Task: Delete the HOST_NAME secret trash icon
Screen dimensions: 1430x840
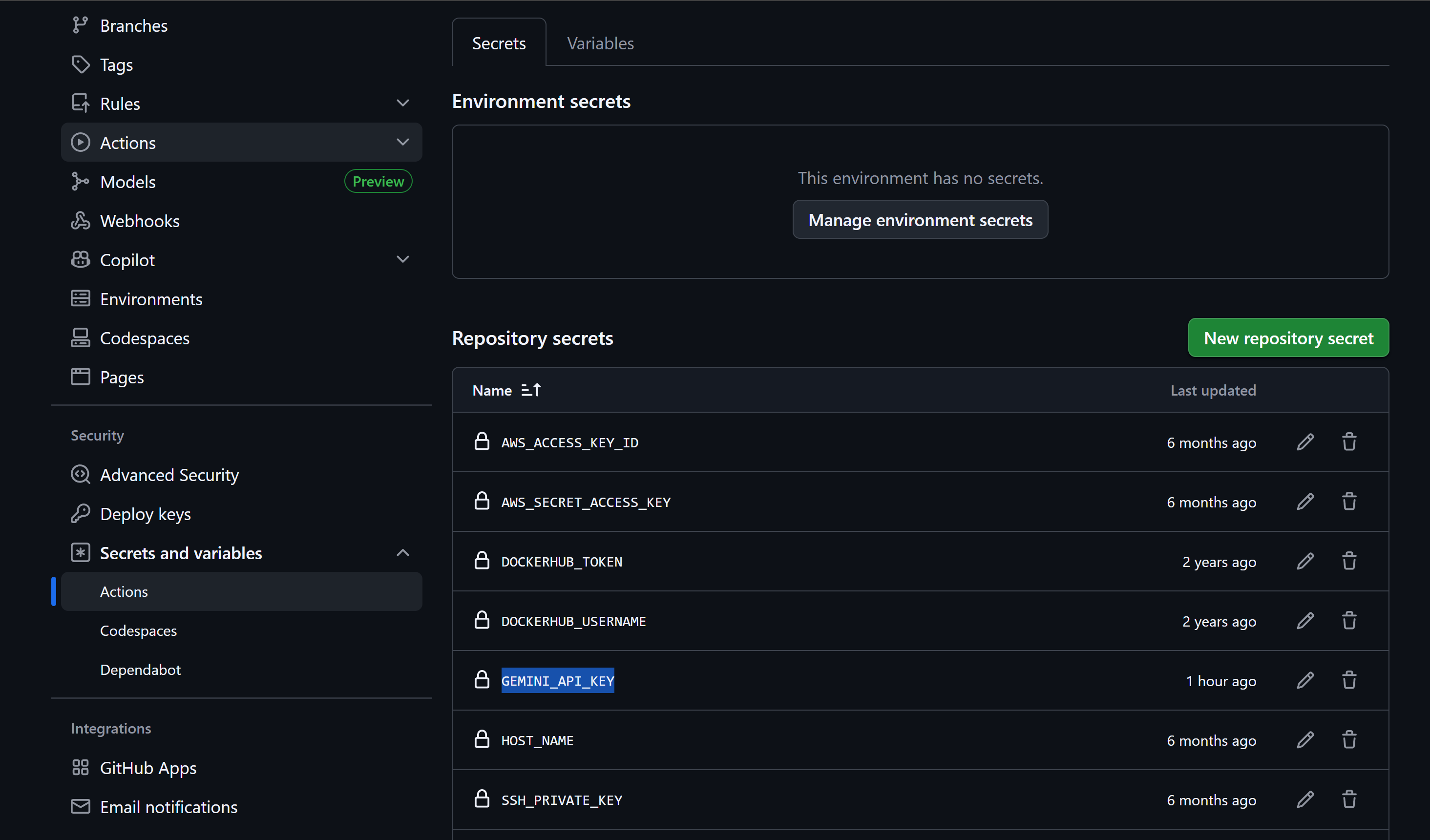Action: [1349, 740]
